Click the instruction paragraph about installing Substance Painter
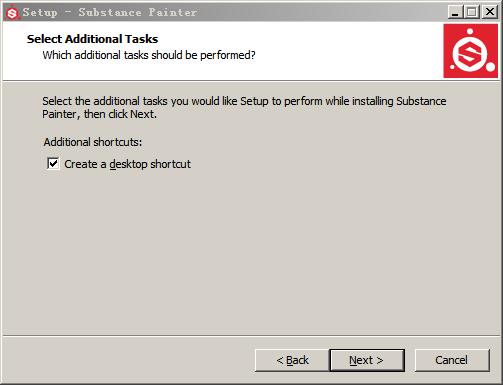Screen dimensions: 503x385 (244, 107)
